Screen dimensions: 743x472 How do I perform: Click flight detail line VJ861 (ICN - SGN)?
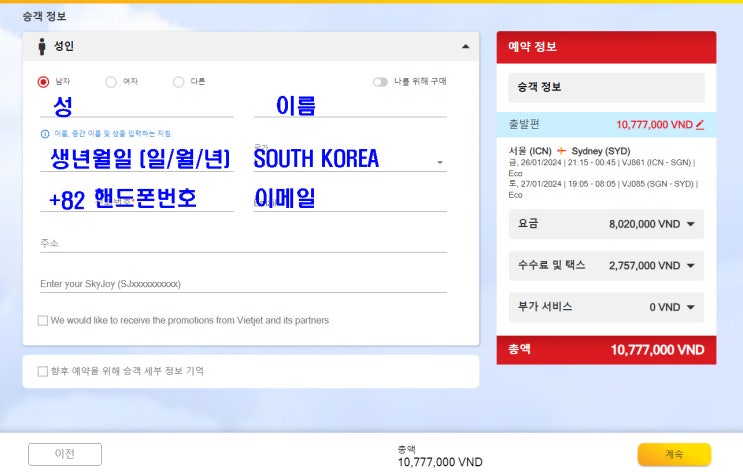602,167
